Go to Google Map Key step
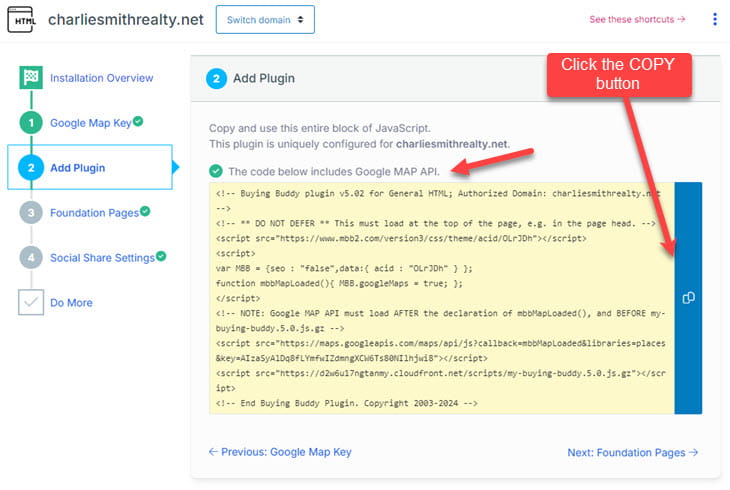 pos(91,123)
